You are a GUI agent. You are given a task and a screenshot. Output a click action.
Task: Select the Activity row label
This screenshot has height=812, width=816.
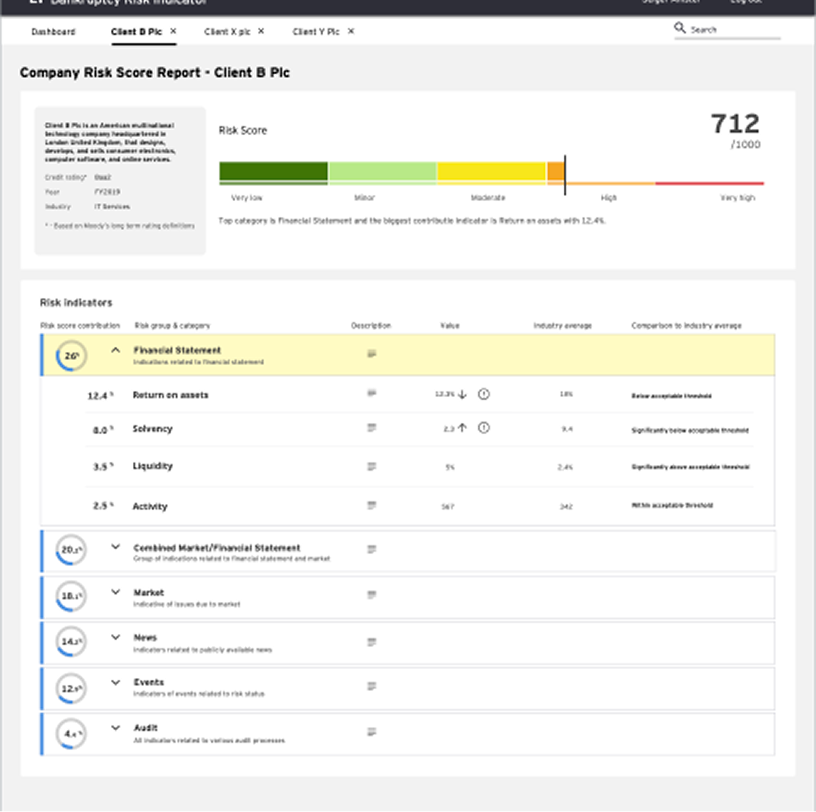point(150,506)
